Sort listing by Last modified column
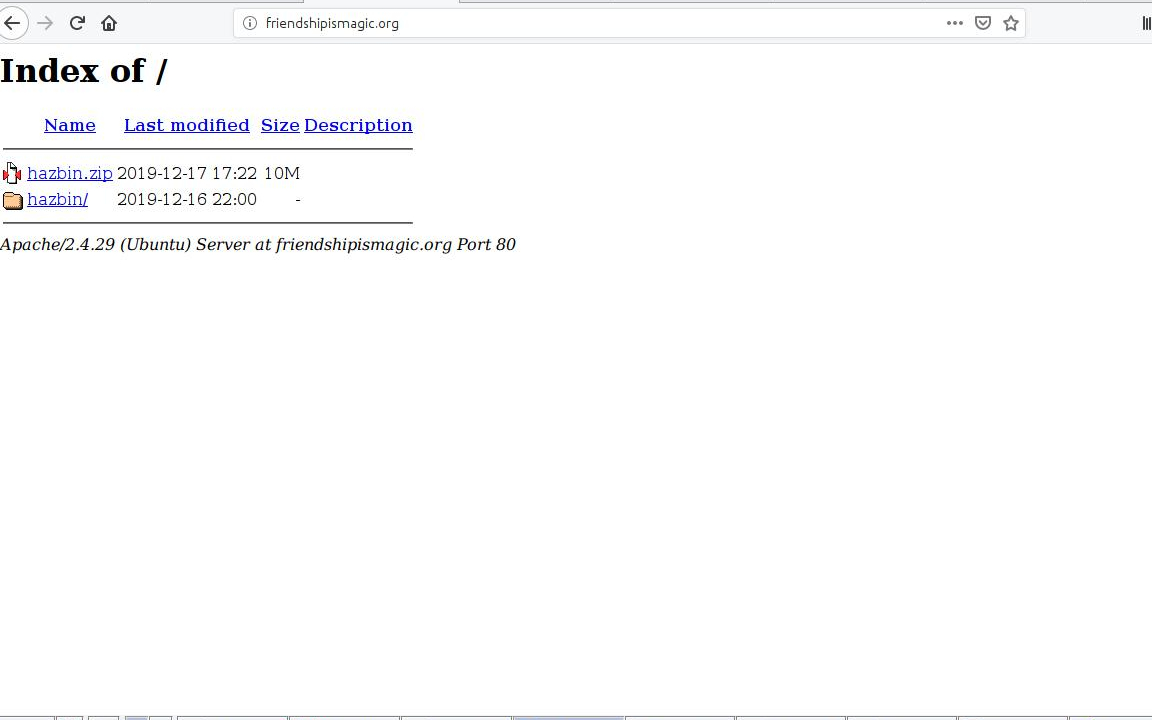 coord(186,125)
